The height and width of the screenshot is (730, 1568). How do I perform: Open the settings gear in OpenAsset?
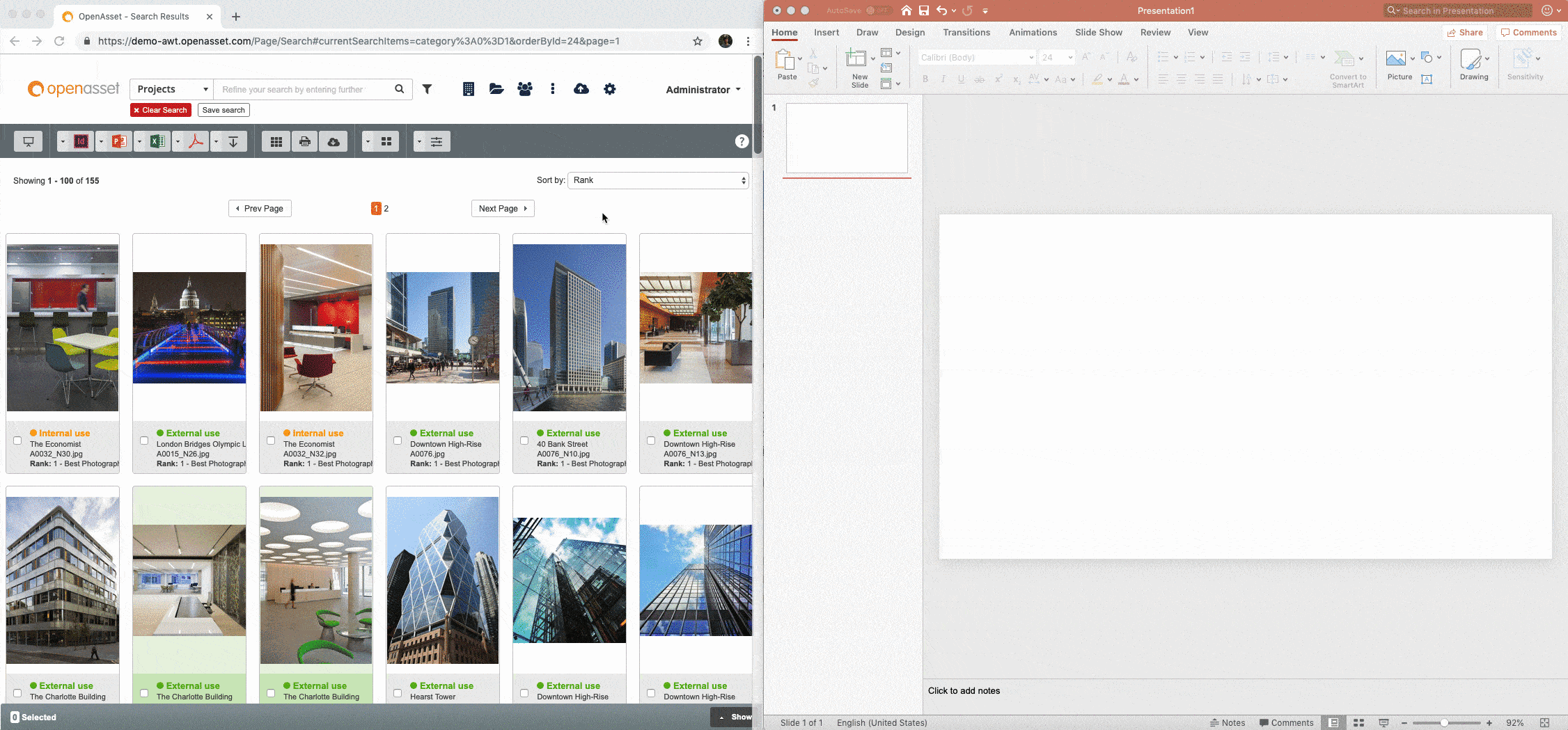pos(610,89)
